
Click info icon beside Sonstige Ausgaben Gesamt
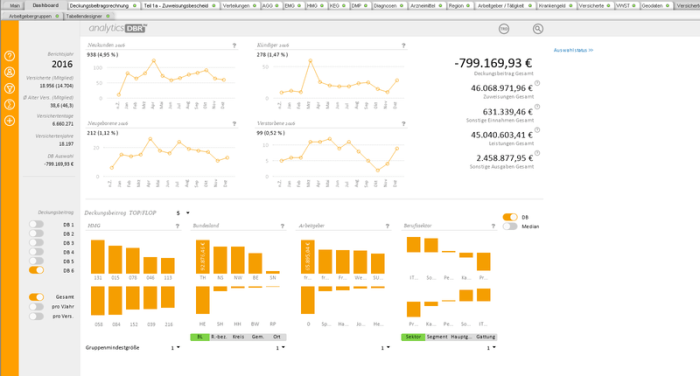tap(538, 153)
